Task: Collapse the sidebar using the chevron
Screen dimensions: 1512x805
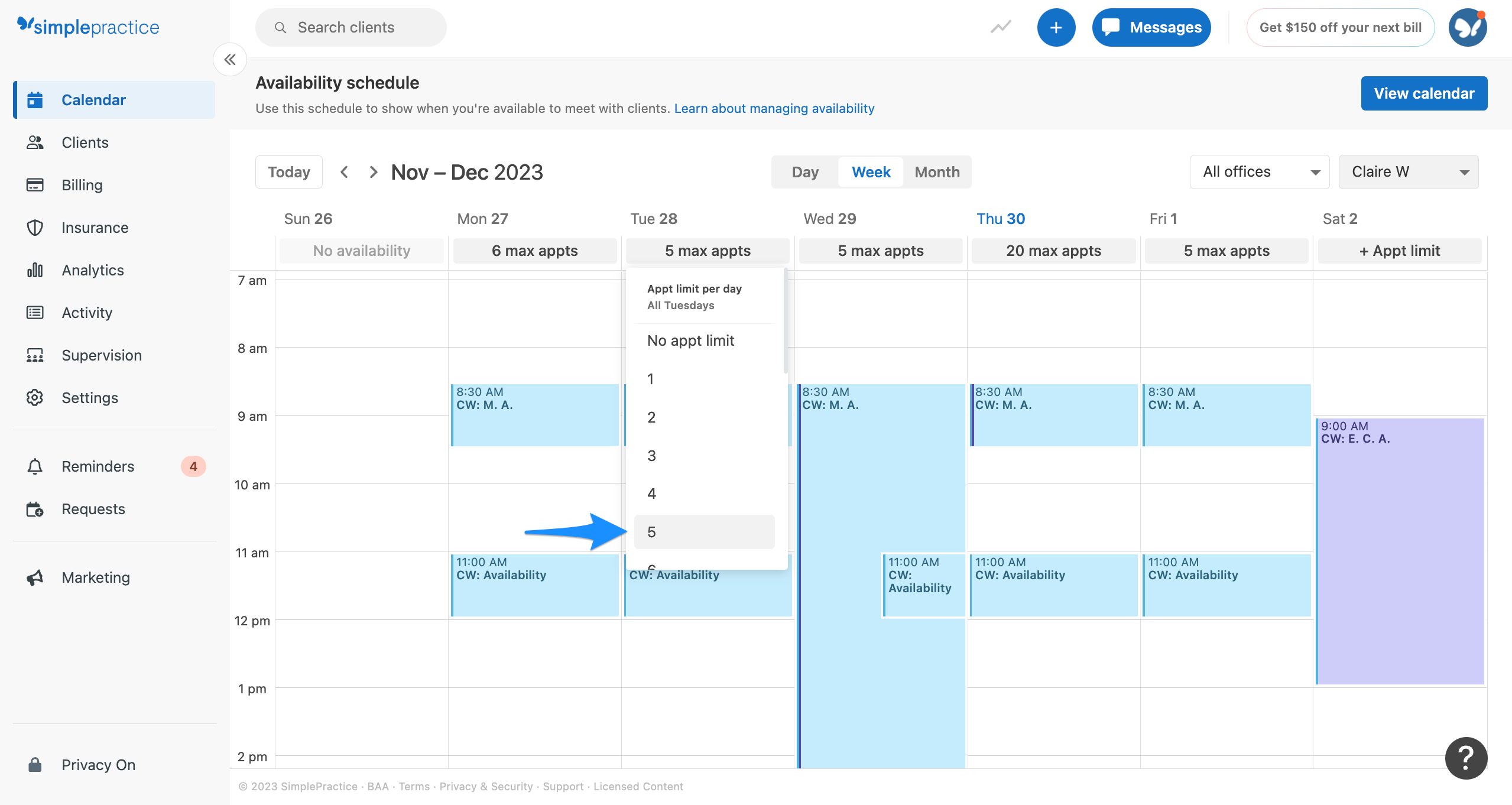Action: tap(230, 59)
